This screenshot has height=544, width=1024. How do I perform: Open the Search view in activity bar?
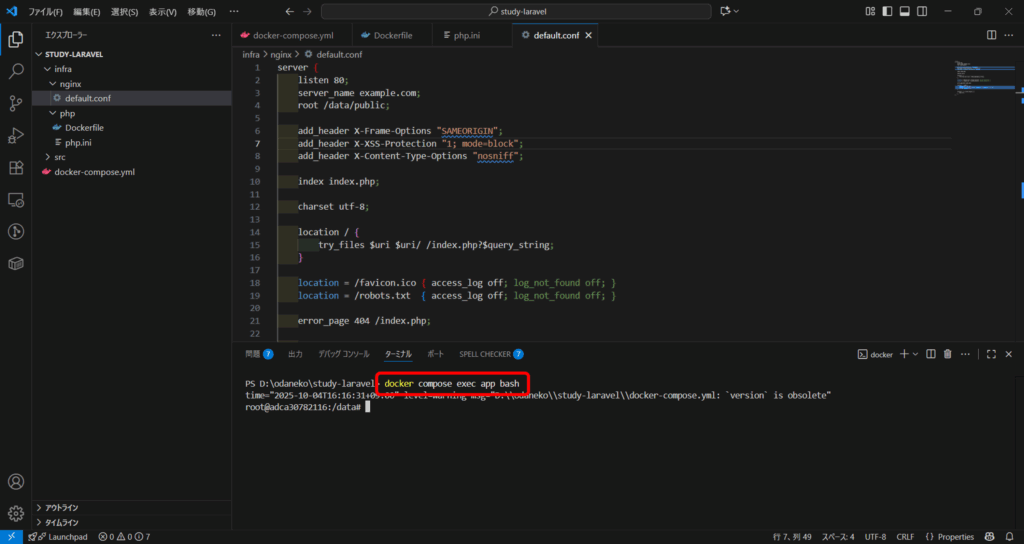[x=16, y=71]
